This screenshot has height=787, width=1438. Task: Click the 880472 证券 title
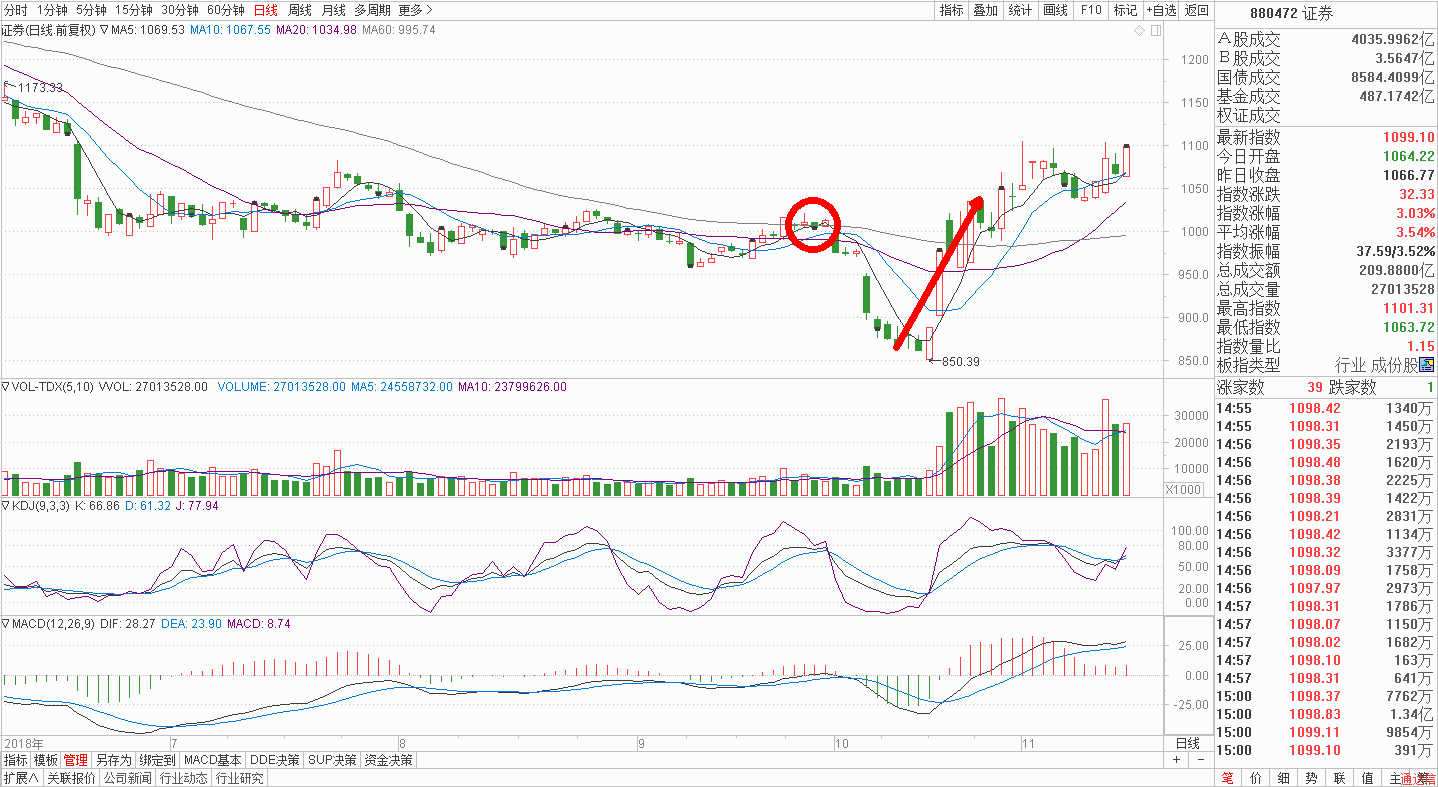point(1292,13)
